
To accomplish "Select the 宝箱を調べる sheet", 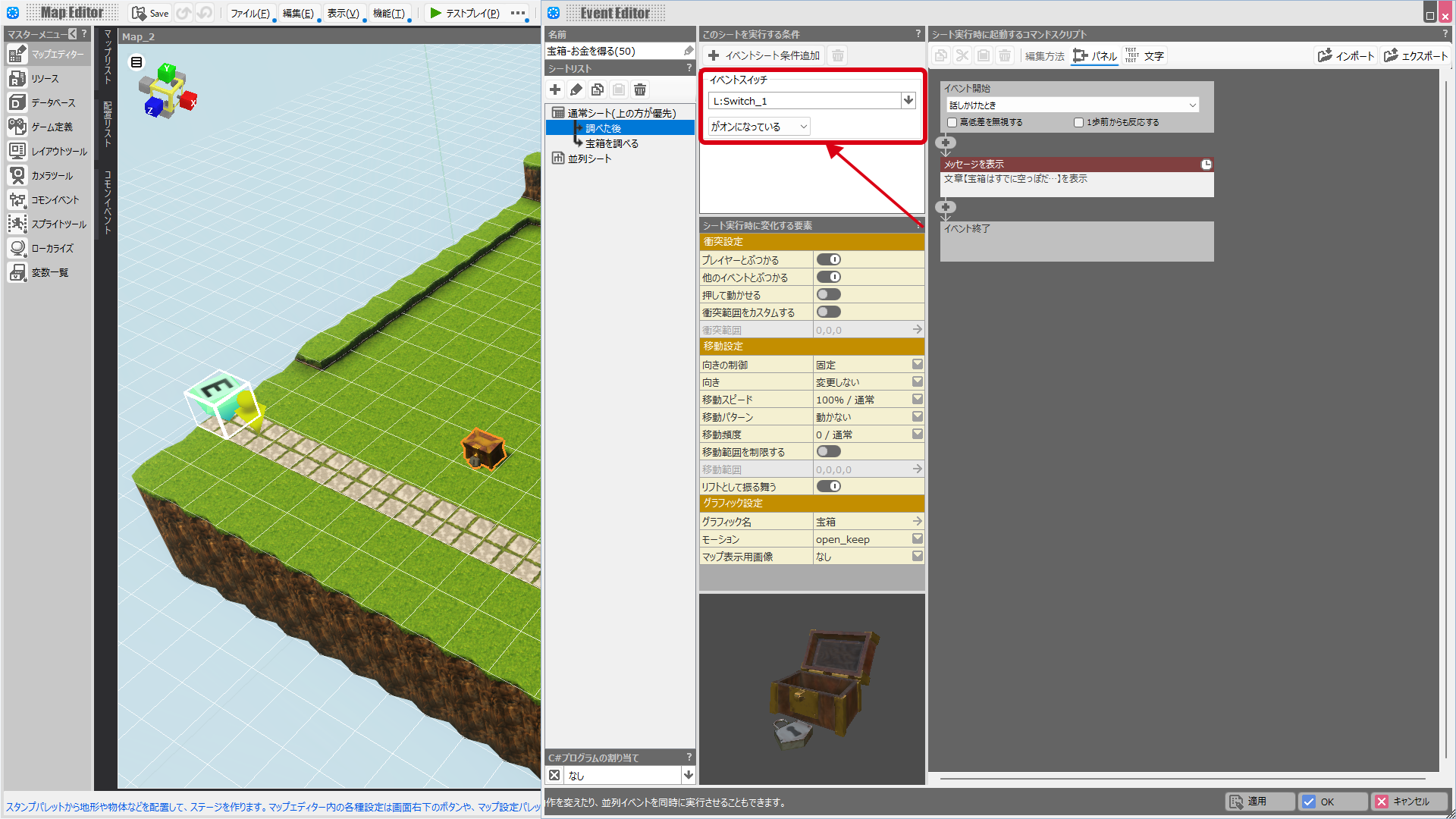I will coord(612,143).
